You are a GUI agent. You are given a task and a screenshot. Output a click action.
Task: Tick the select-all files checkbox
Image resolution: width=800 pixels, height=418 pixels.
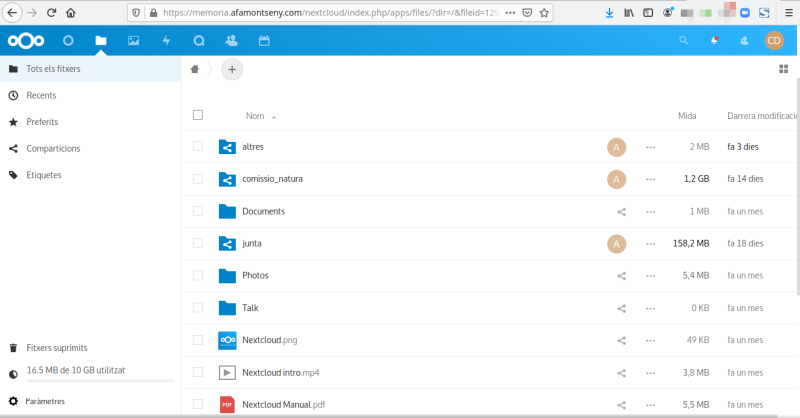(x=198, y=116)
